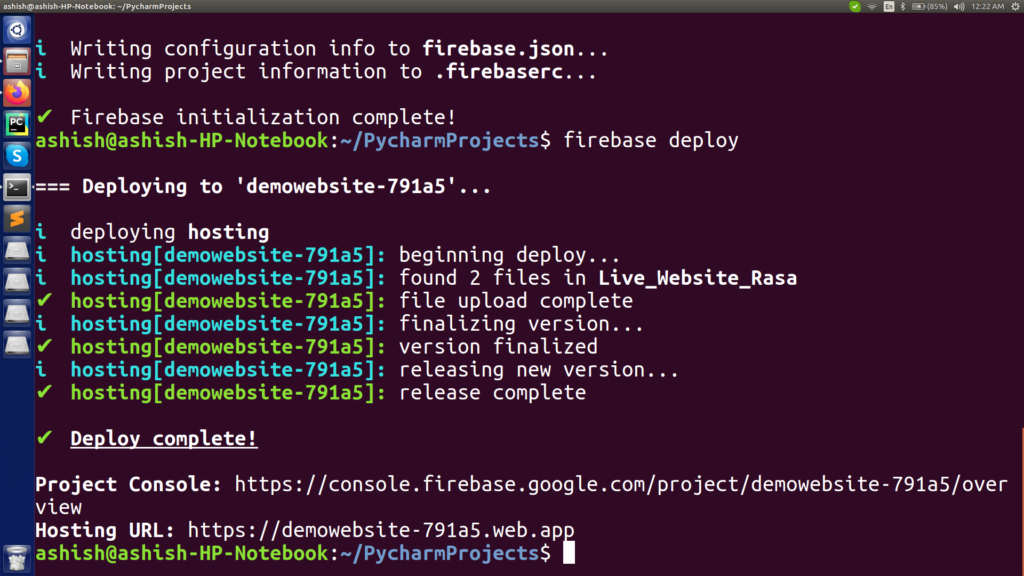Open PyCharm IDE from the launcher
The height and width of the screenshot is (576, 1024).
tap(16, 123)
